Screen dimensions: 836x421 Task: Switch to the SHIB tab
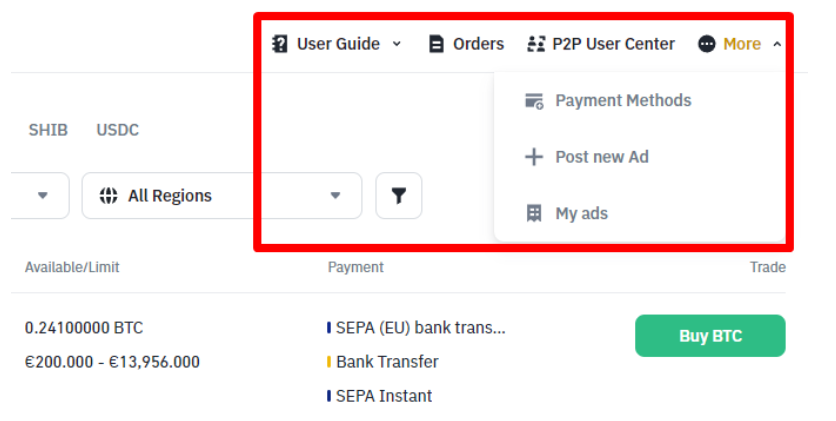click(x=48, y=130)
